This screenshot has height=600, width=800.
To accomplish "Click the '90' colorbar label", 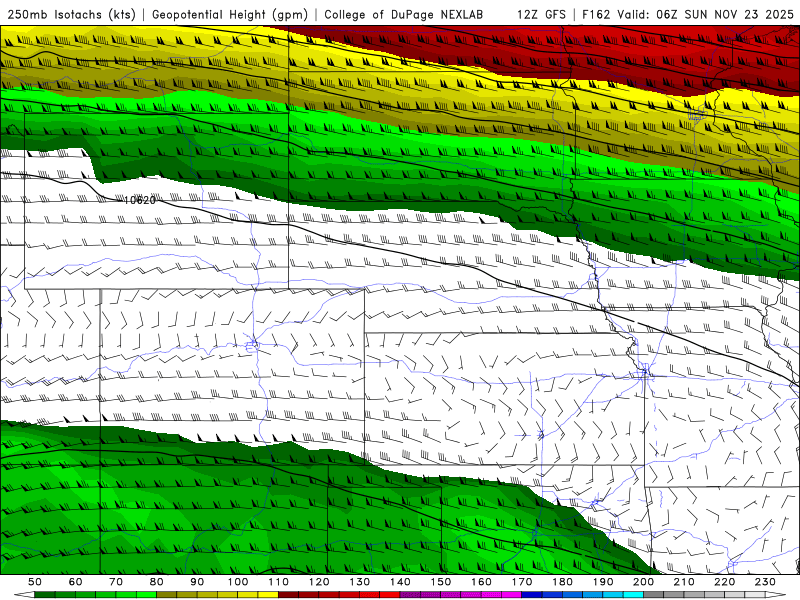I will click(197, 582).
